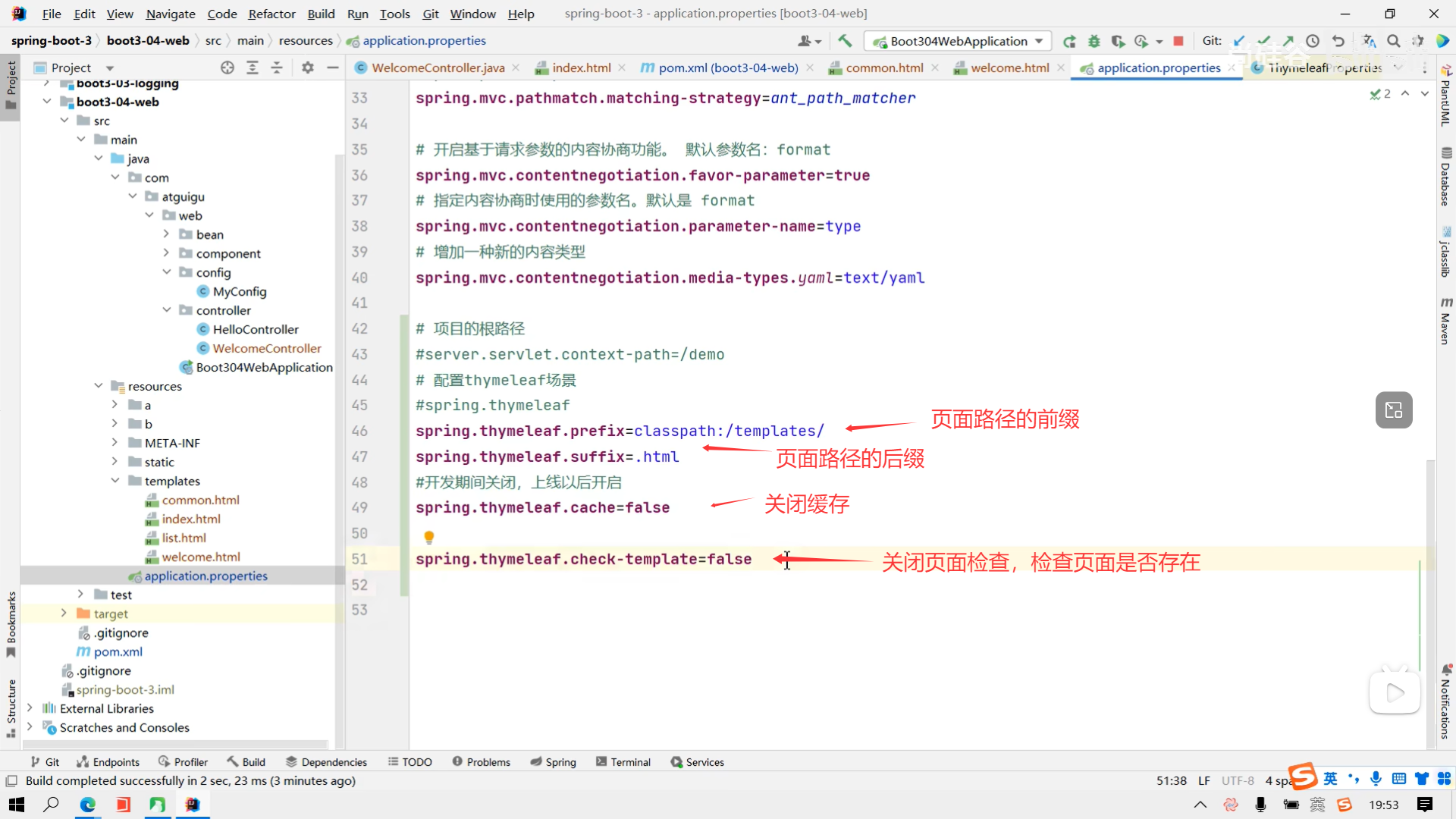1456x819 pixels.
Task: Open the Refactor menu
Action: tap(271, 14)
